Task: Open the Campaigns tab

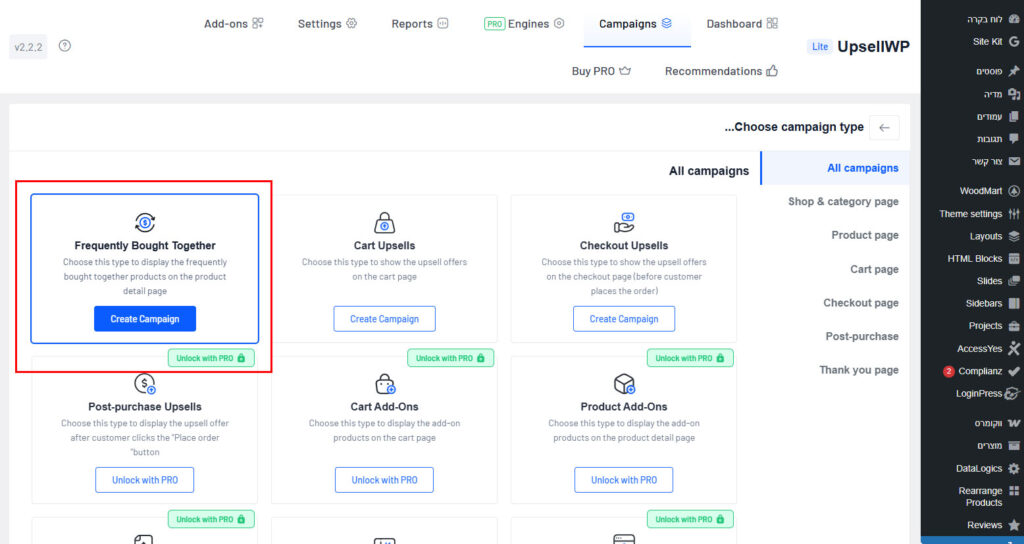Action: click(636, 24)
